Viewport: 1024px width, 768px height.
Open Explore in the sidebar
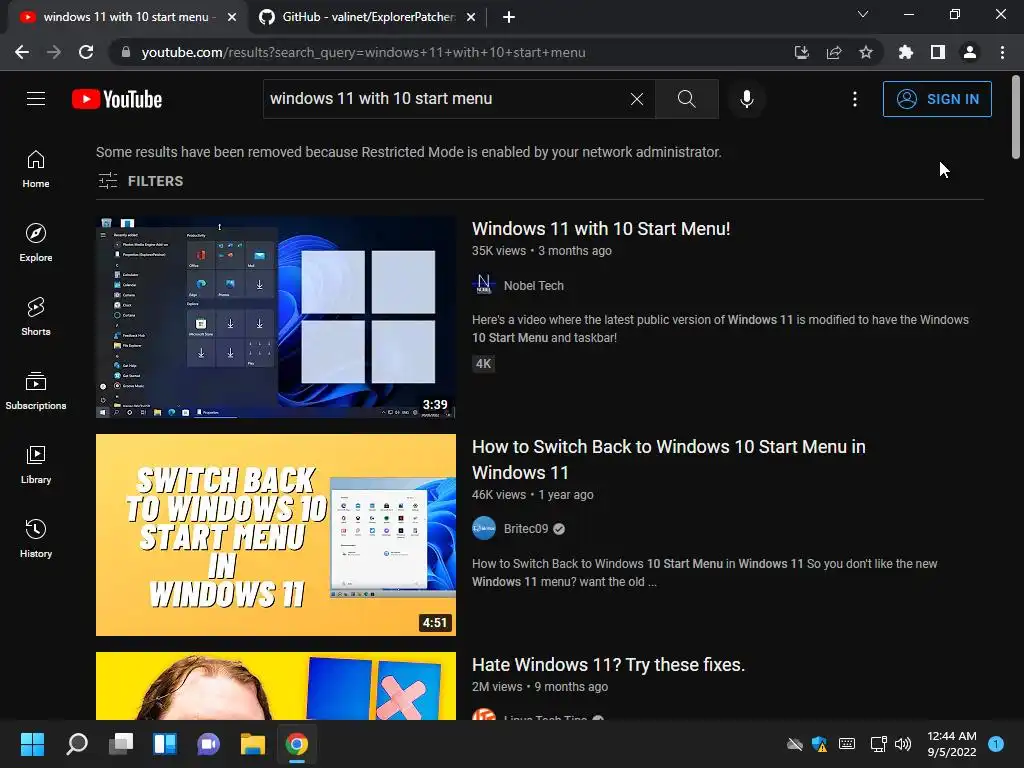point(36,243)
